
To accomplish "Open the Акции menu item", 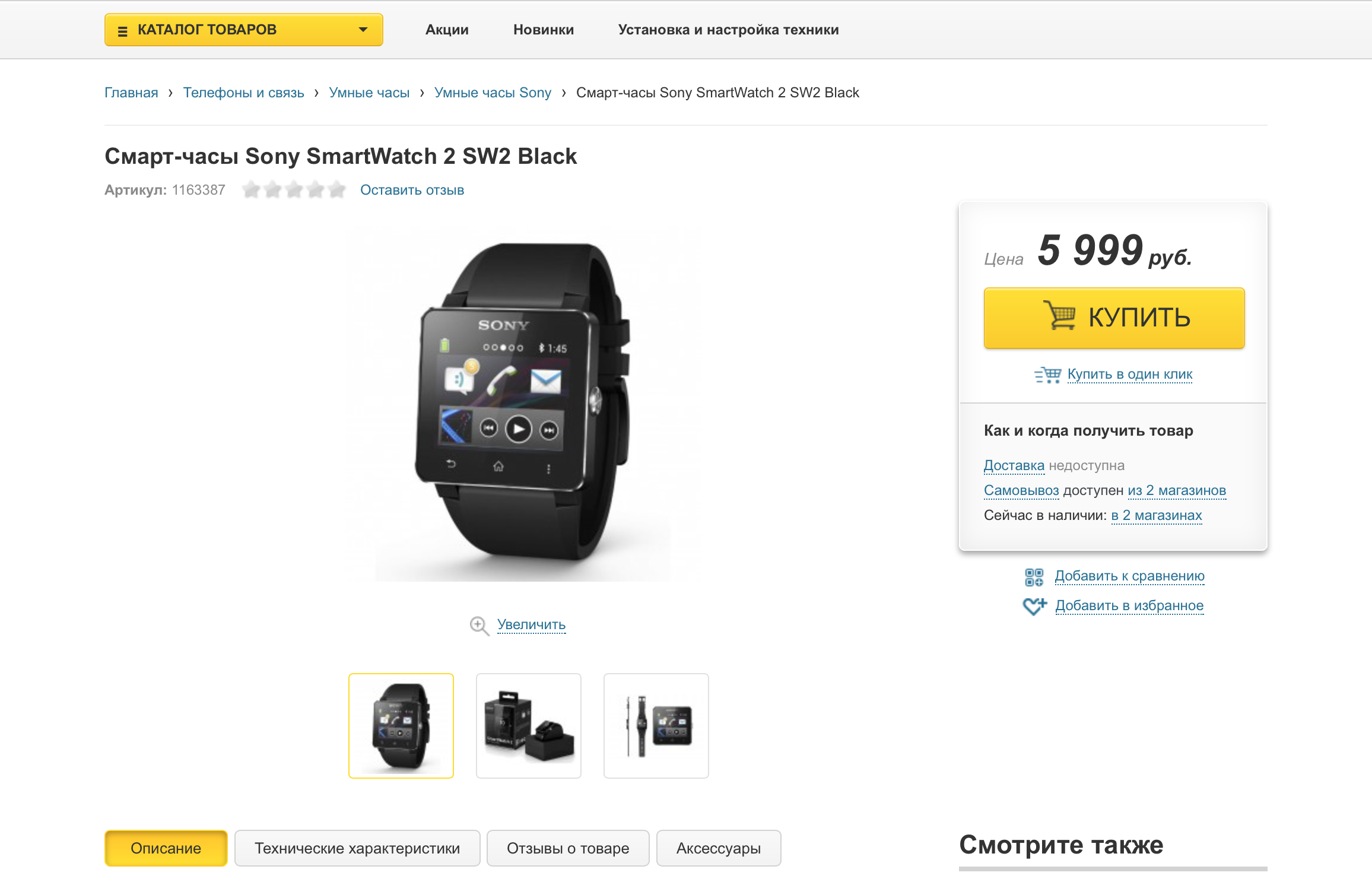I will pyautogui.click(x=447, y=30).
